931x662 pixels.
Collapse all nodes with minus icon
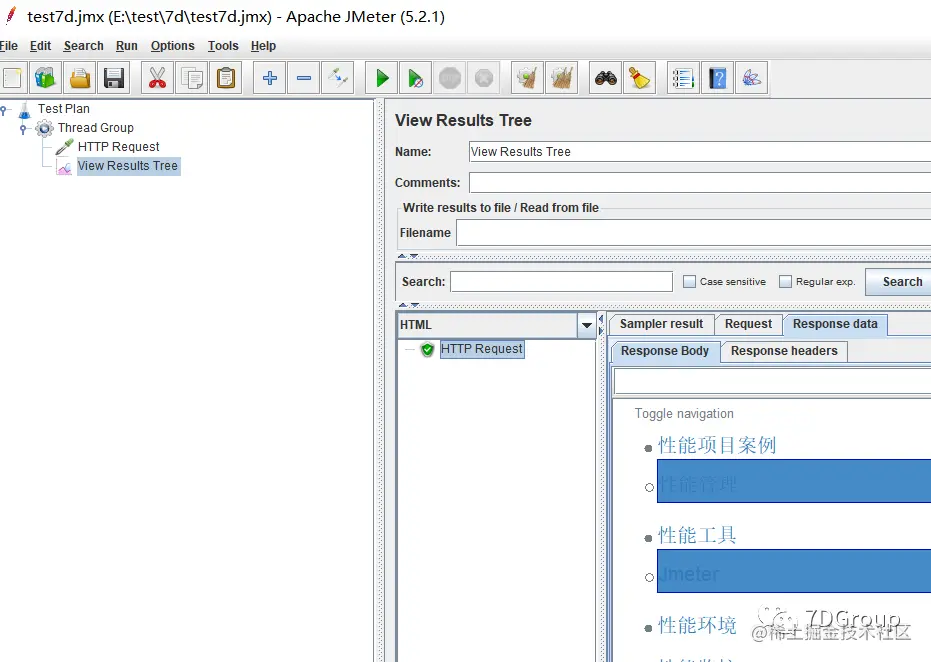click(304, 78)
